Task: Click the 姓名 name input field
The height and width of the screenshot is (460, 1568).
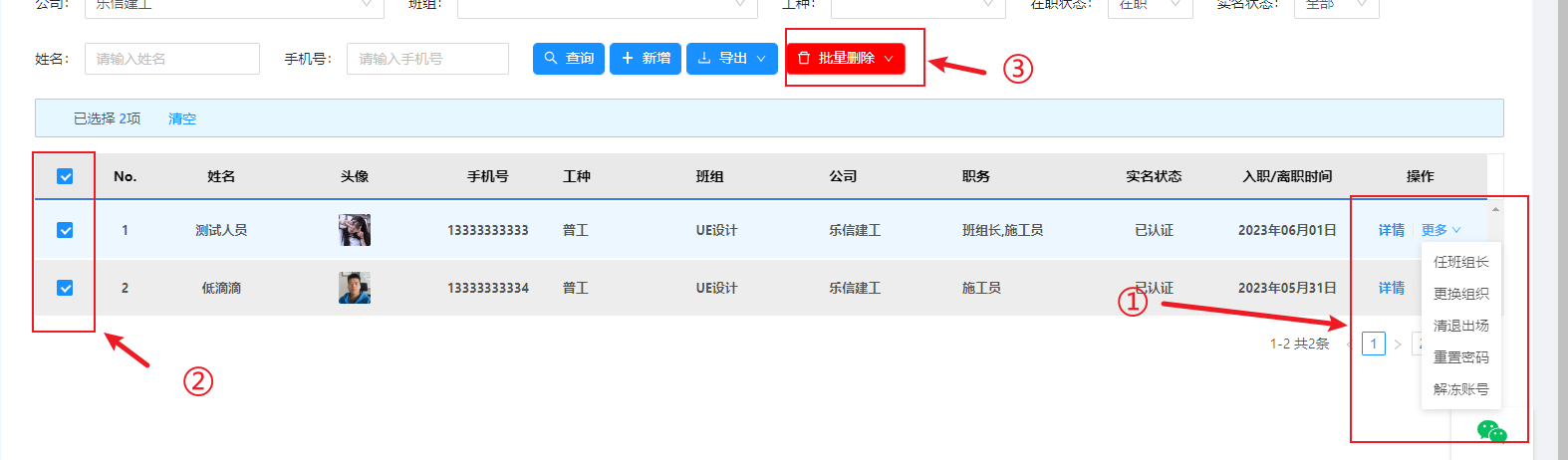Action: point(171,59)
